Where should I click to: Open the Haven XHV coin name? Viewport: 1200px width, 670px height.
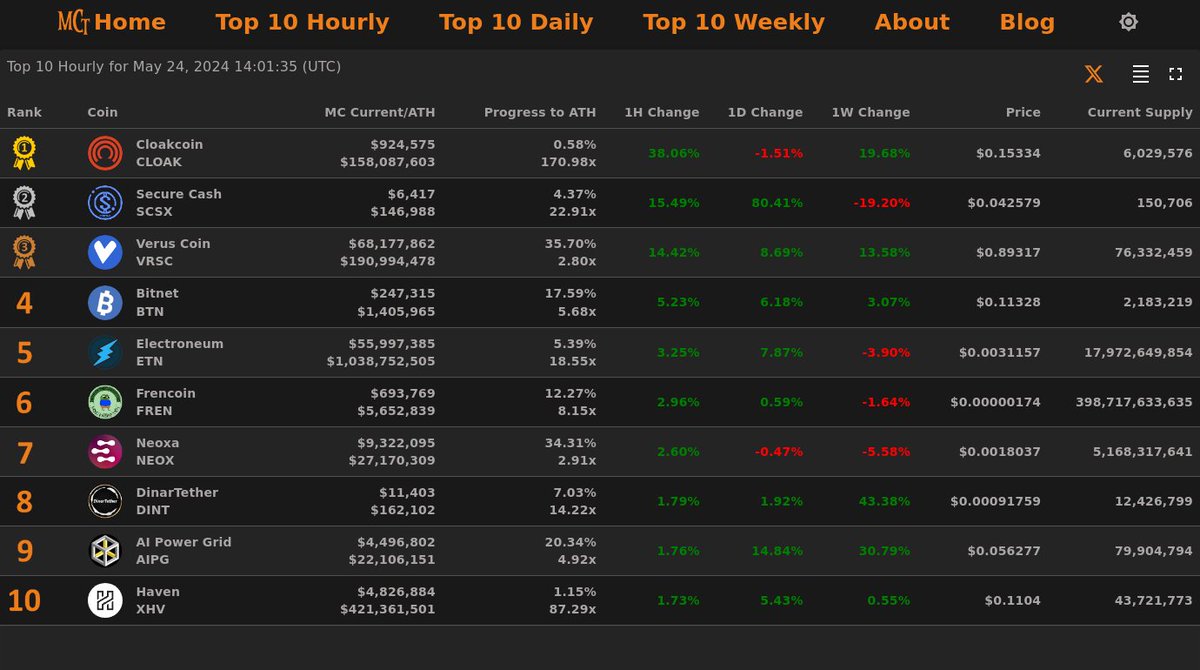pyautogui.click(x=158, y=601)
